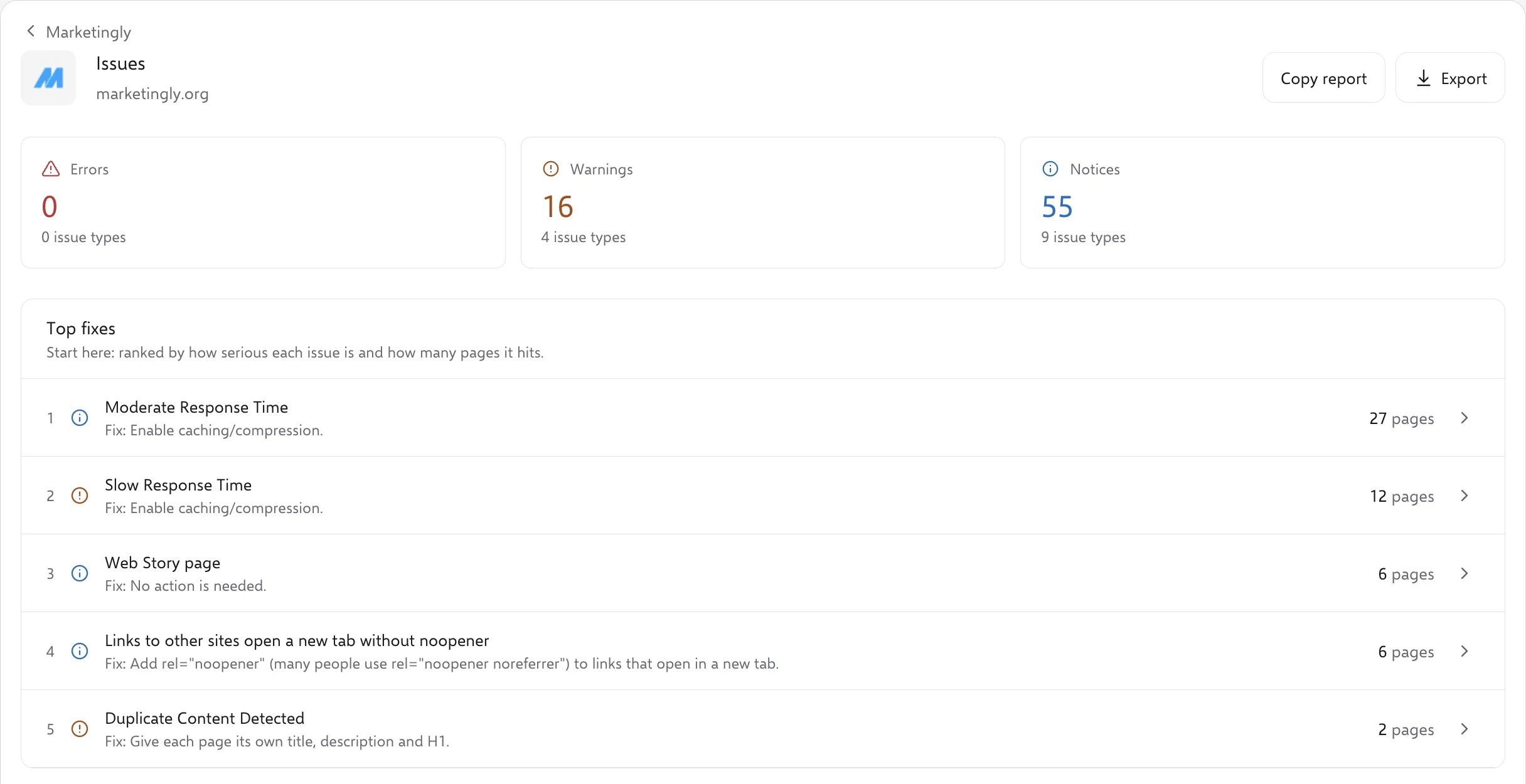Open Web Story page details via chevron

pos(1465,573)
